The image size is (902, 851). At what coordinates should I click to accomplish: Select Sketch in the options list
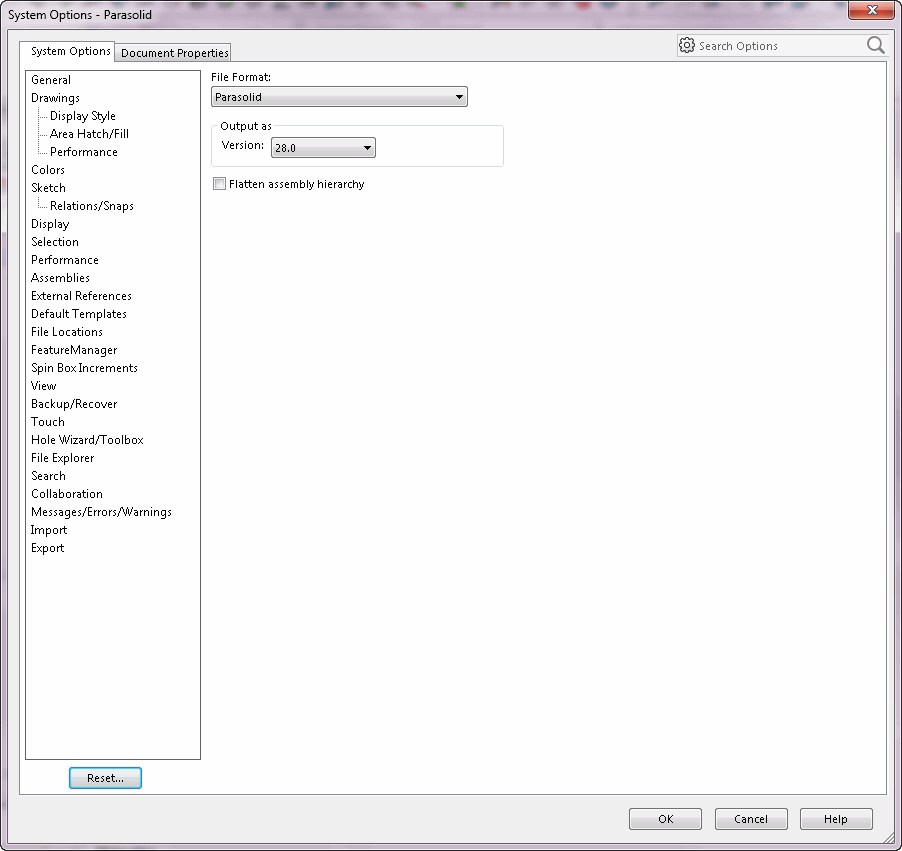pos(48,188)
